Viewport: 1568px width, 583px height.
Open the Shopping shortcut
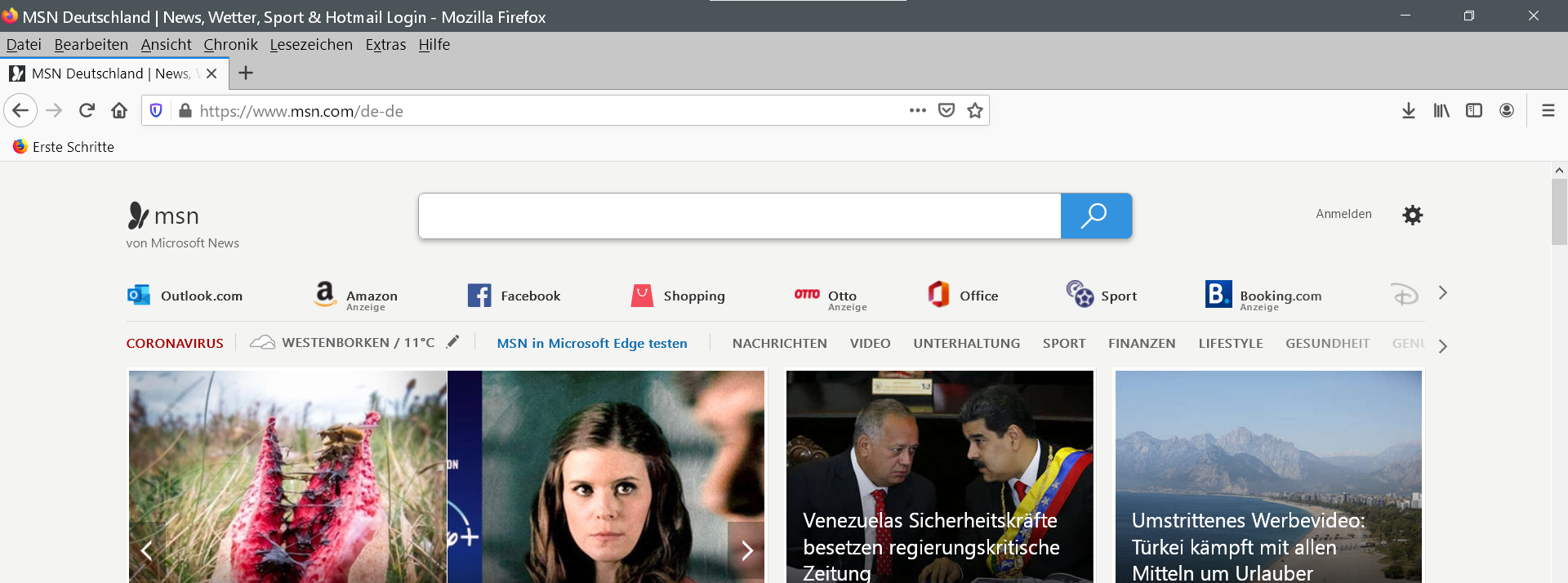pyautogui.click(x=678, y=296)
